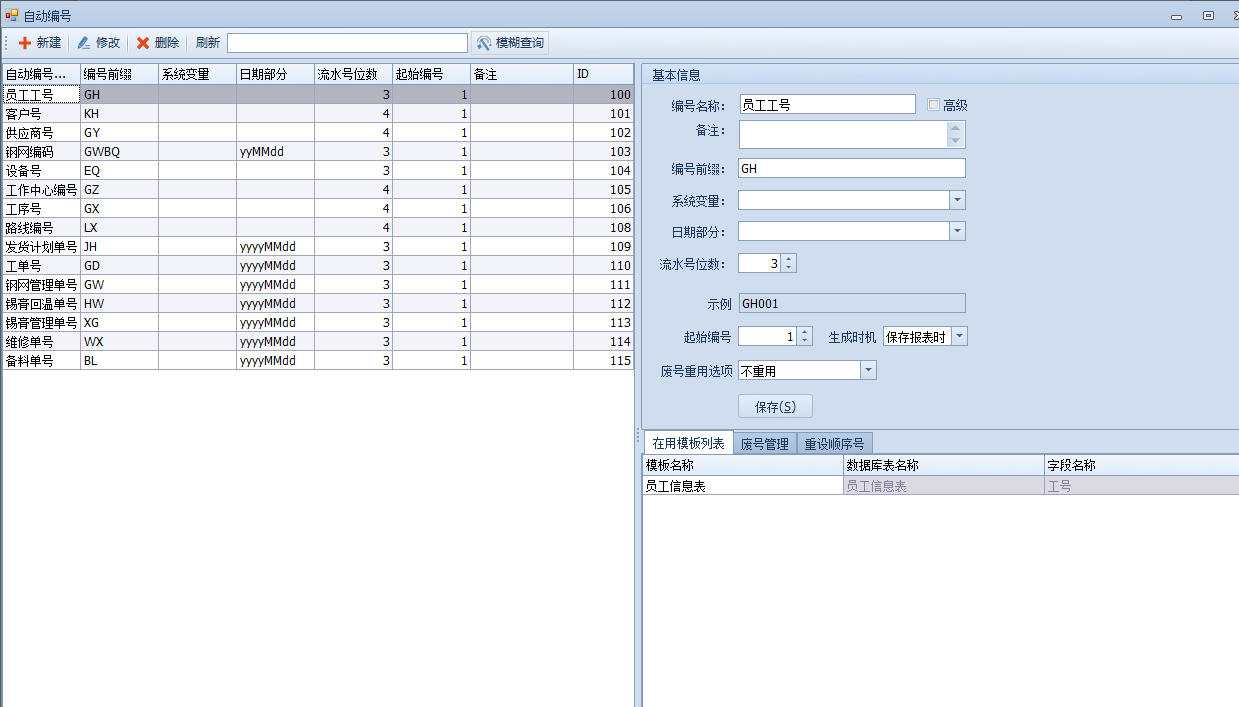Screen dimensions: 1239x707
Task: Expand the 系统变量 dropdown
Action: tap(957, 200)
